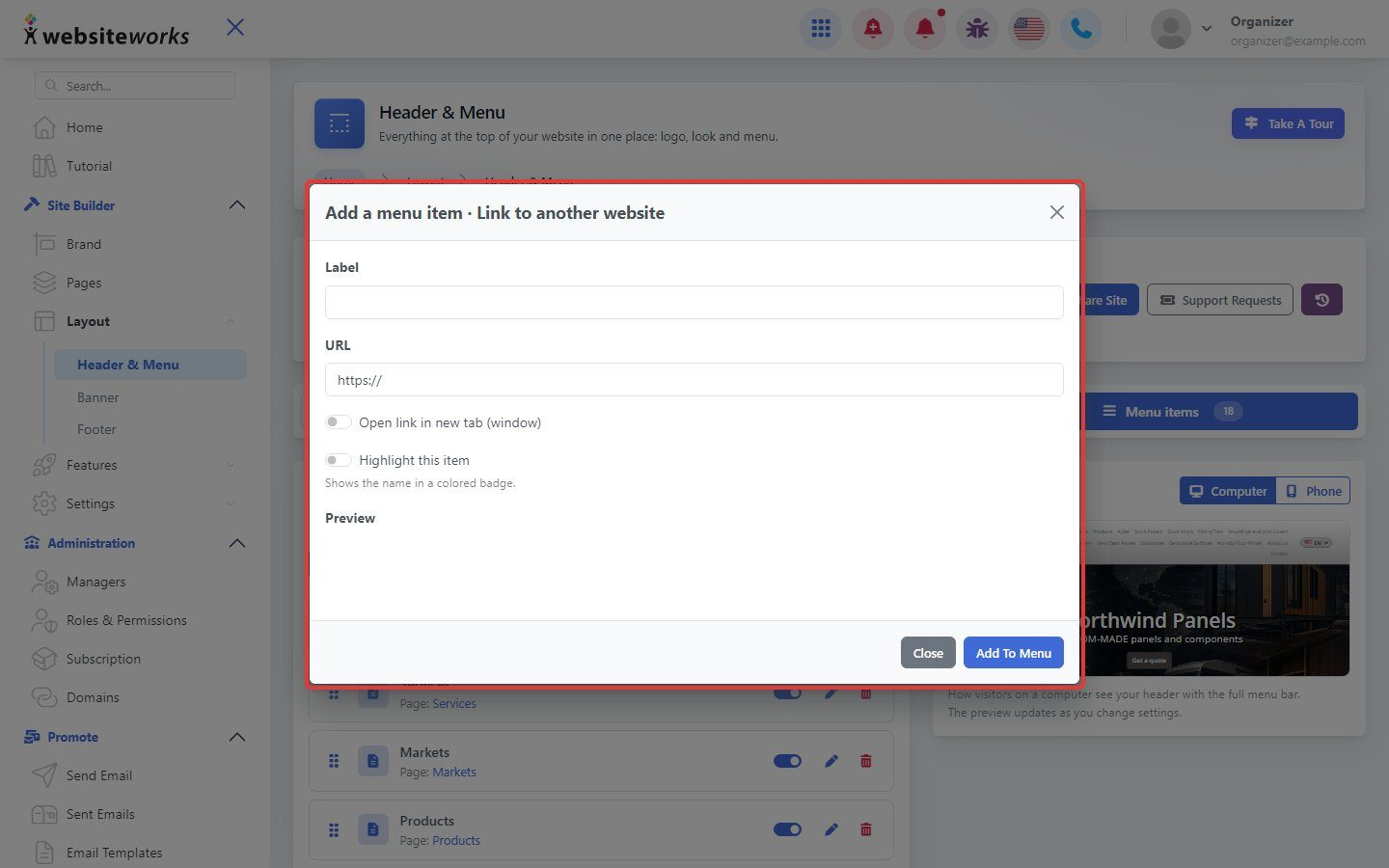Click the sidebar Search box

tap(135, 86)
